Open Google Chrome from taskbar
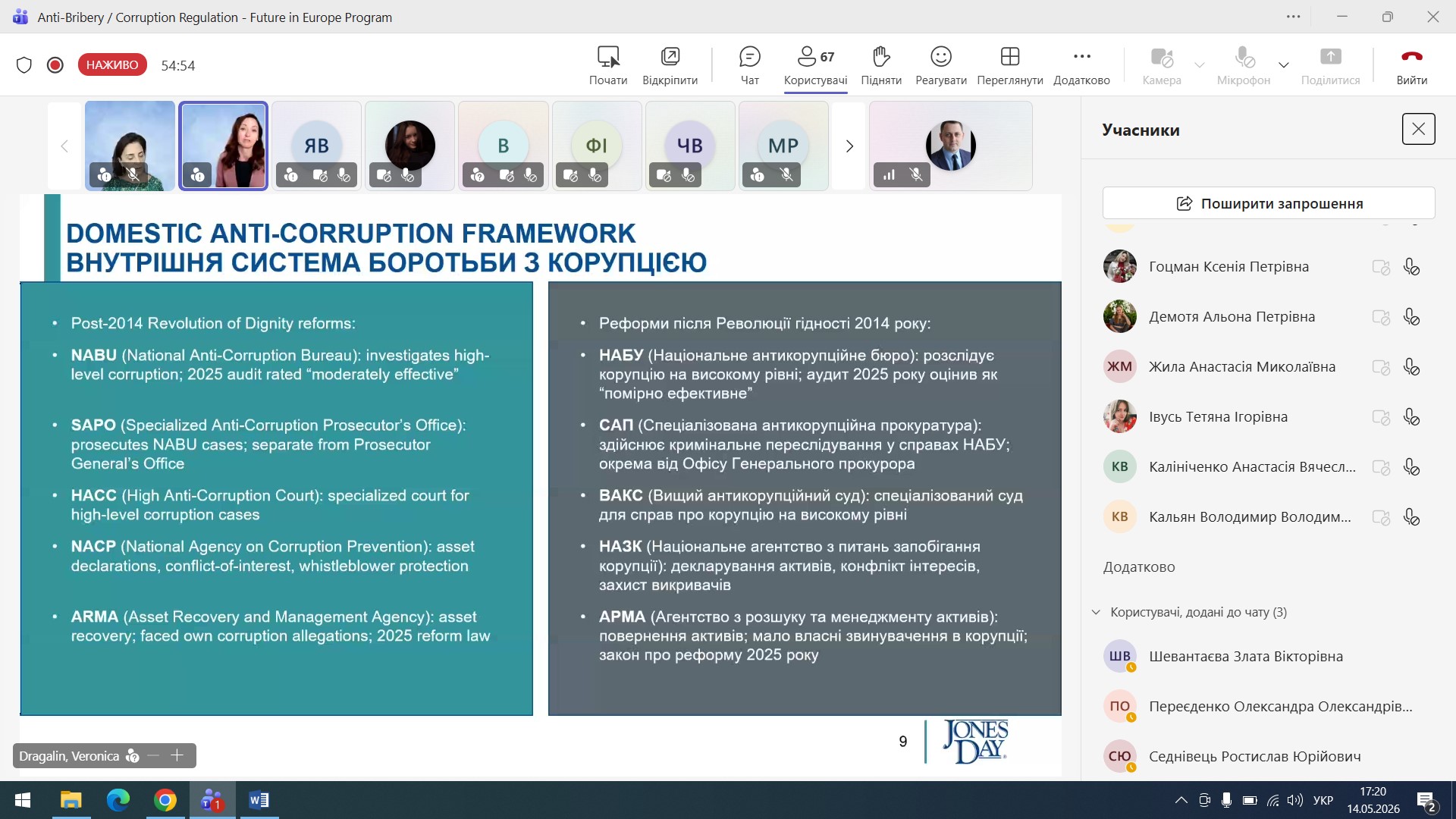 click(x=165, y=800)
